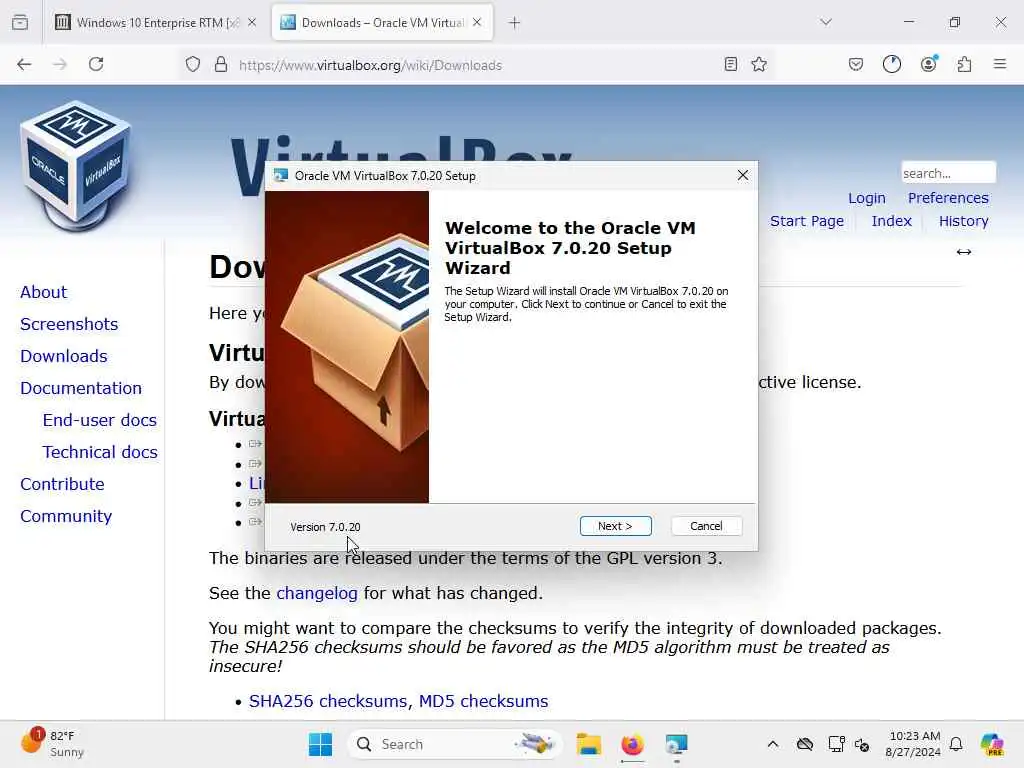The width and height of the screenshot is (1024, 768).
Task: Open the Firefox account icon
Action: point(928,64)
